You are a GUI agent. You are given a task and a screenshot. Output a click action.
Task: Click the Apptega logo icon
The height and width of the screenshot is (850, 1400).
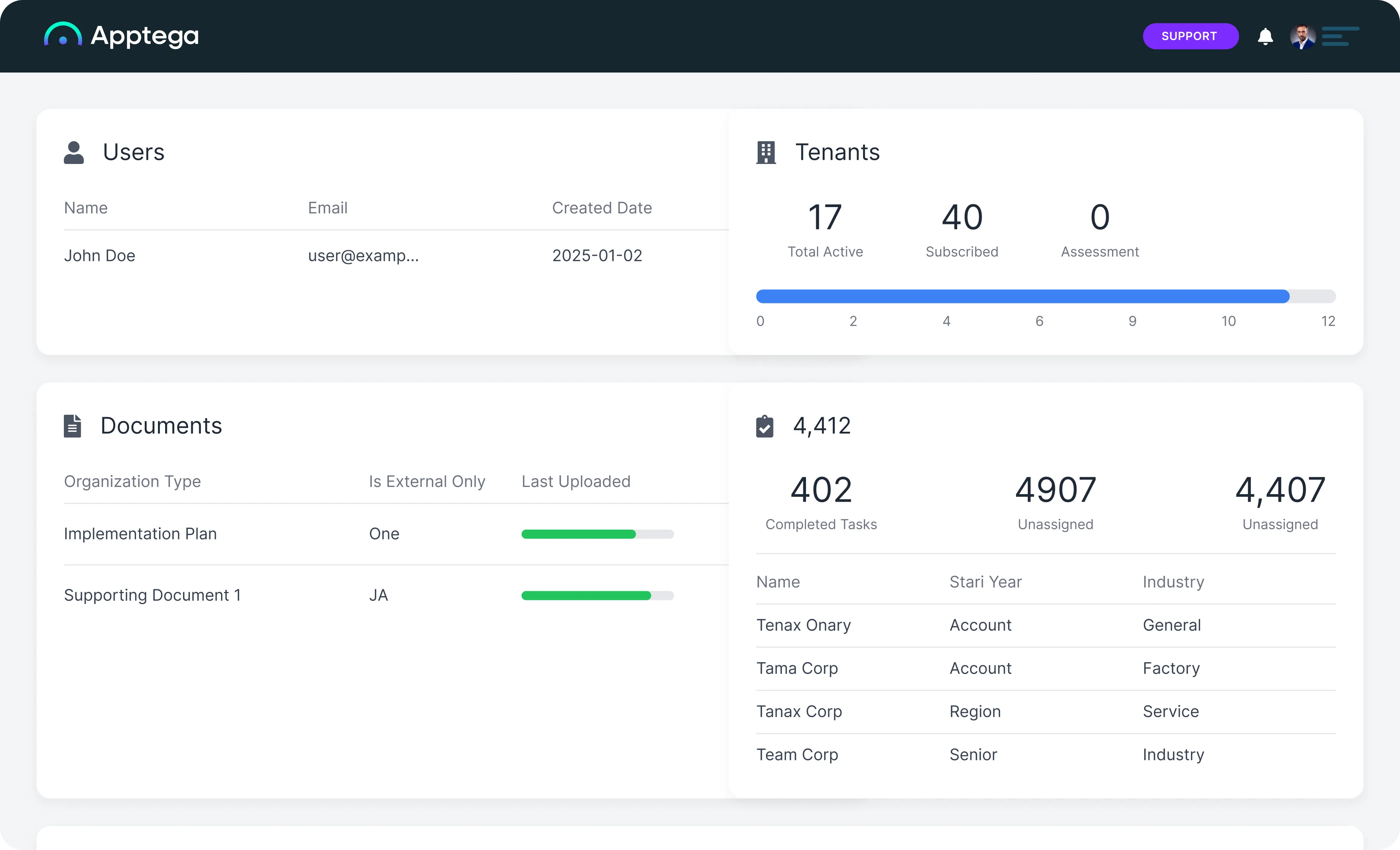62,35
